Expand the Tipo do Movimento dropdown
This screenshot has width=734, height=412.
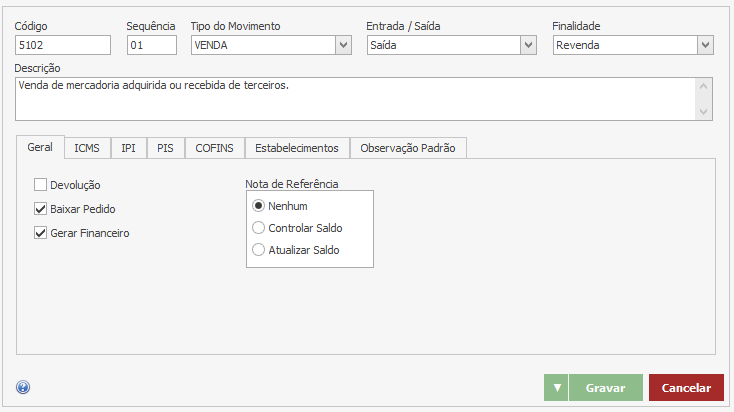pos(343,45)
